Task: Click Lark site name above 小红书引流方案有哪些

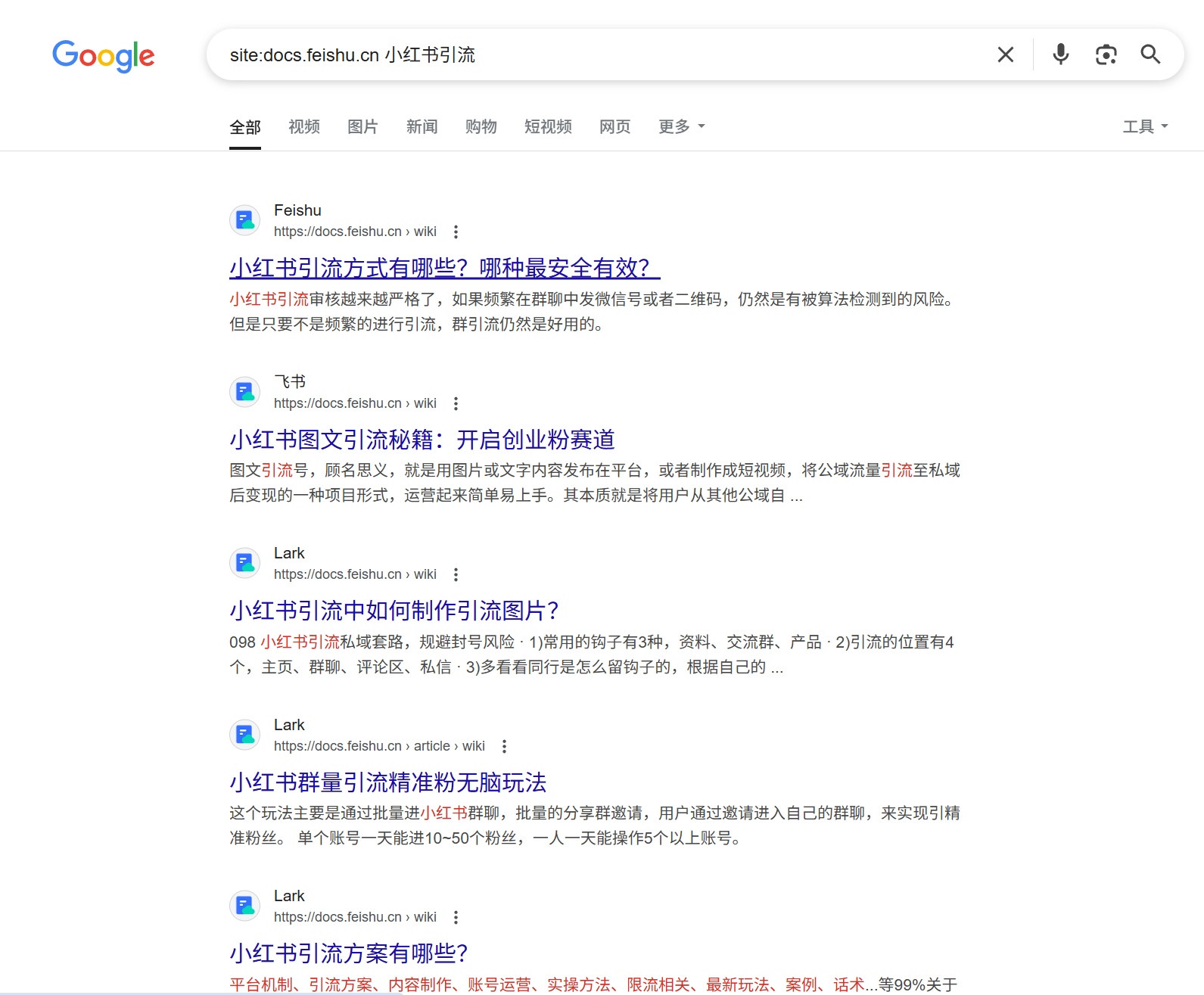Action: coord(289,896)
